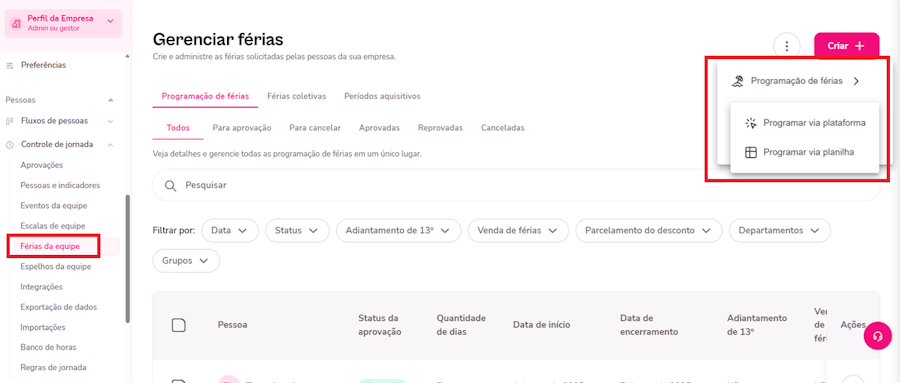This screenshot has width=900, height=383.
Task: Select the Para aprovação sub-tab
Action: (x=242, y=127)
